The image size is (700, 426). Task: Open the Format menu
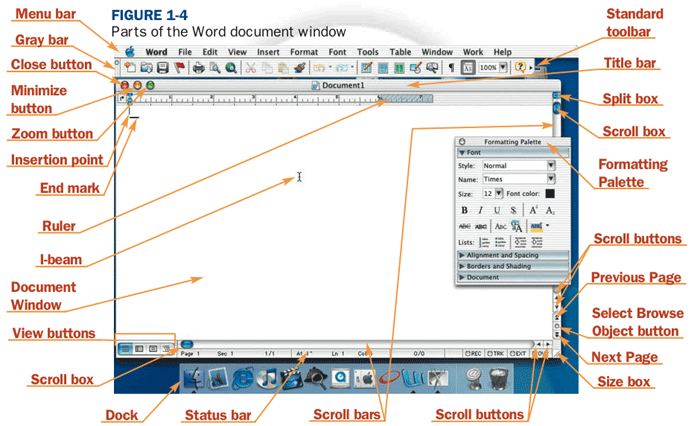304,52
